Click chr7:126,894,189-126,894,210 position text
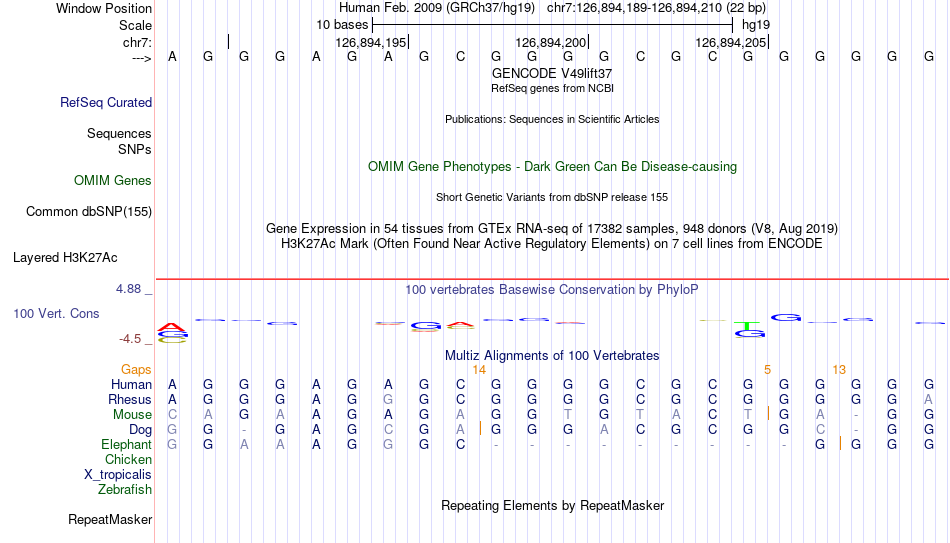 (656, 8)
